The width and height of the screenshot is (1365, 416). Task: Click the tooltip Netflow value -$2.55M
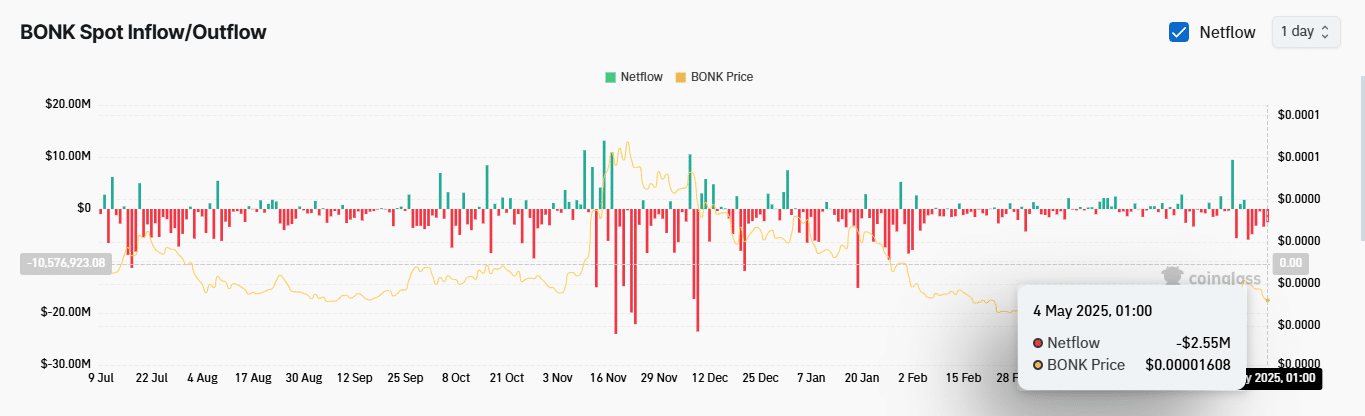[1203, 342]
